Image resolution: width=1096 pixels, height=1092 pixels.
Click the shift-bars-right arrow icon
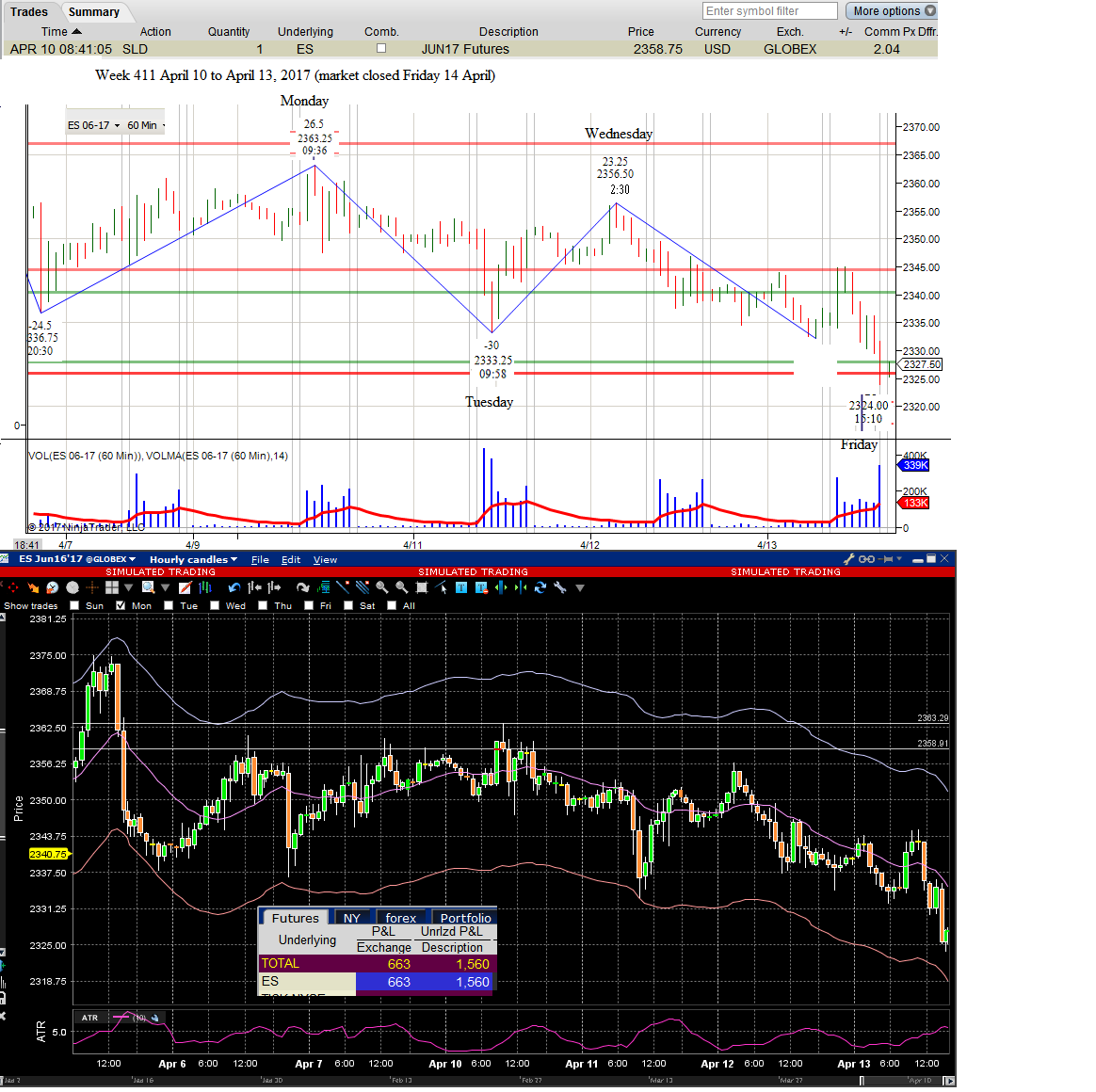(274, 587)
